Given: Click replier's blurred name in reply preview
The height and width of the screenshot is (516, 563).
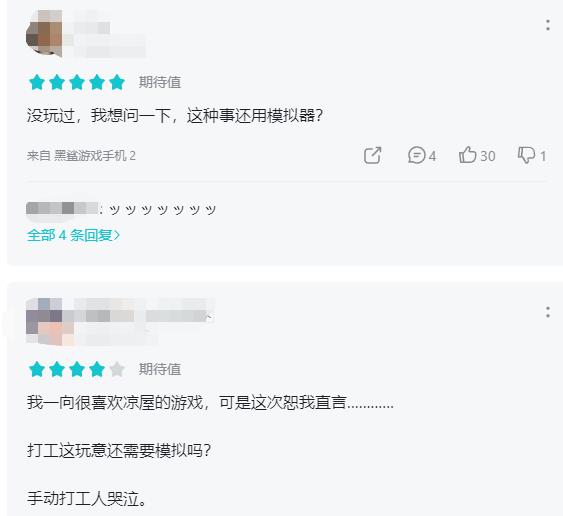Looking at the screenshot, I should (62, 208).
